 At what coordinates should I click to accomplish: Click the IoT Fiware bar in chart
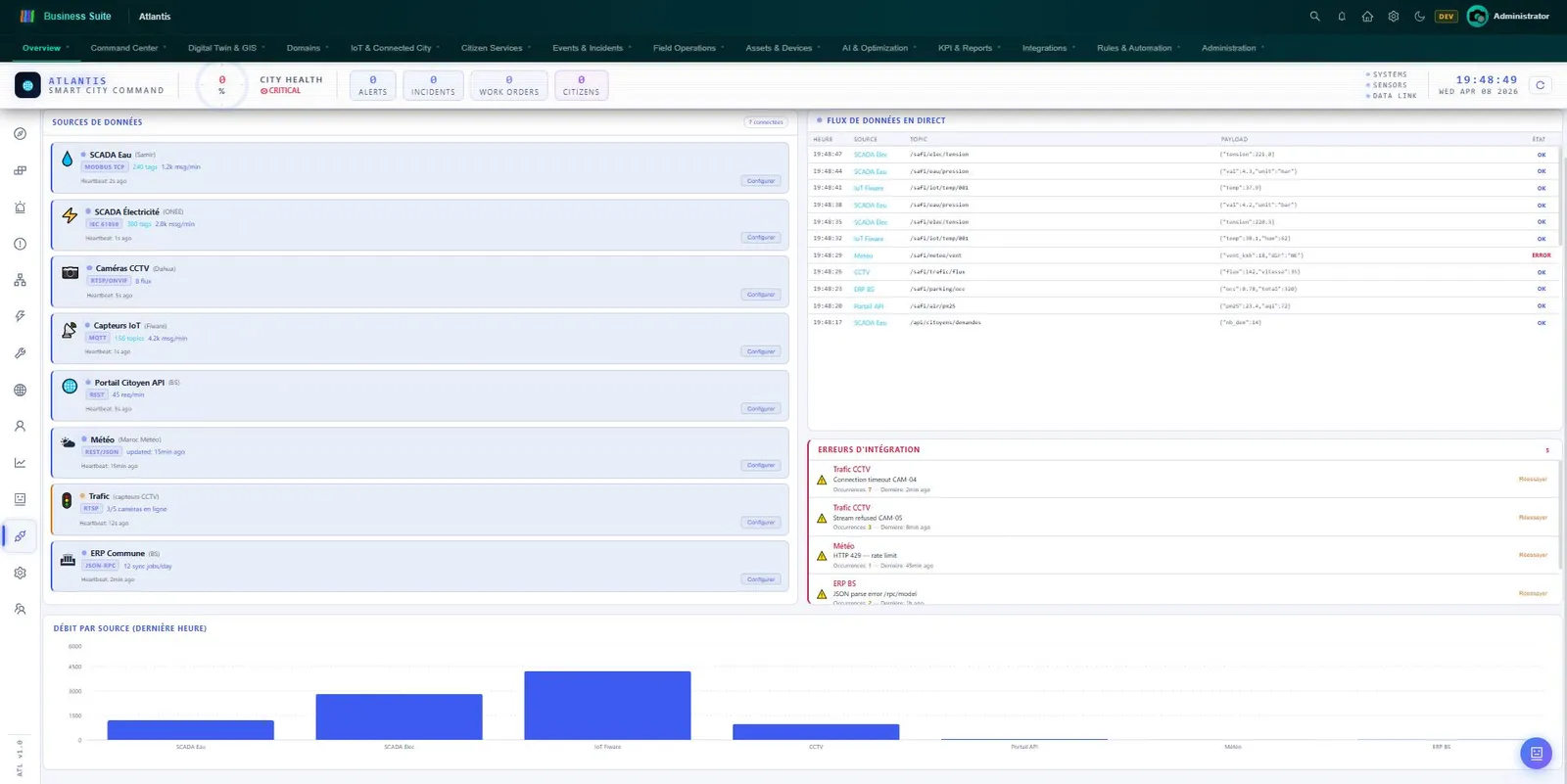click(x=607, y=705)
